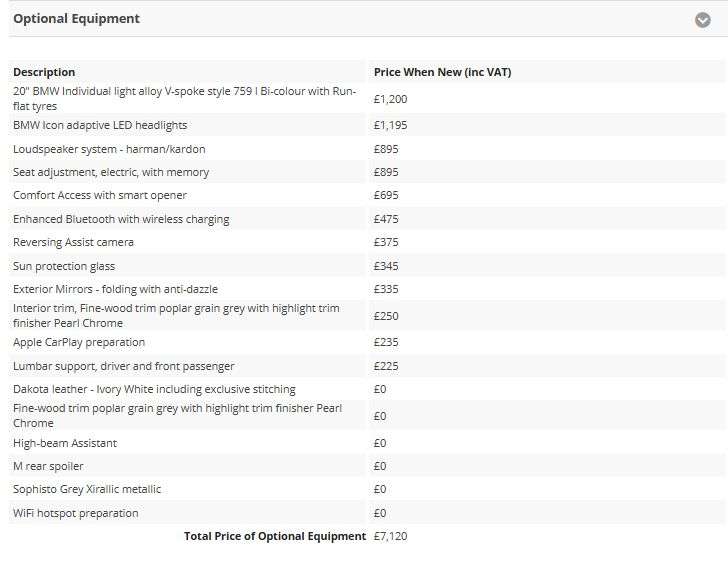The image size is (728, 570).
Task: Click the £7,120 total price value
Action: click(390, 536)
